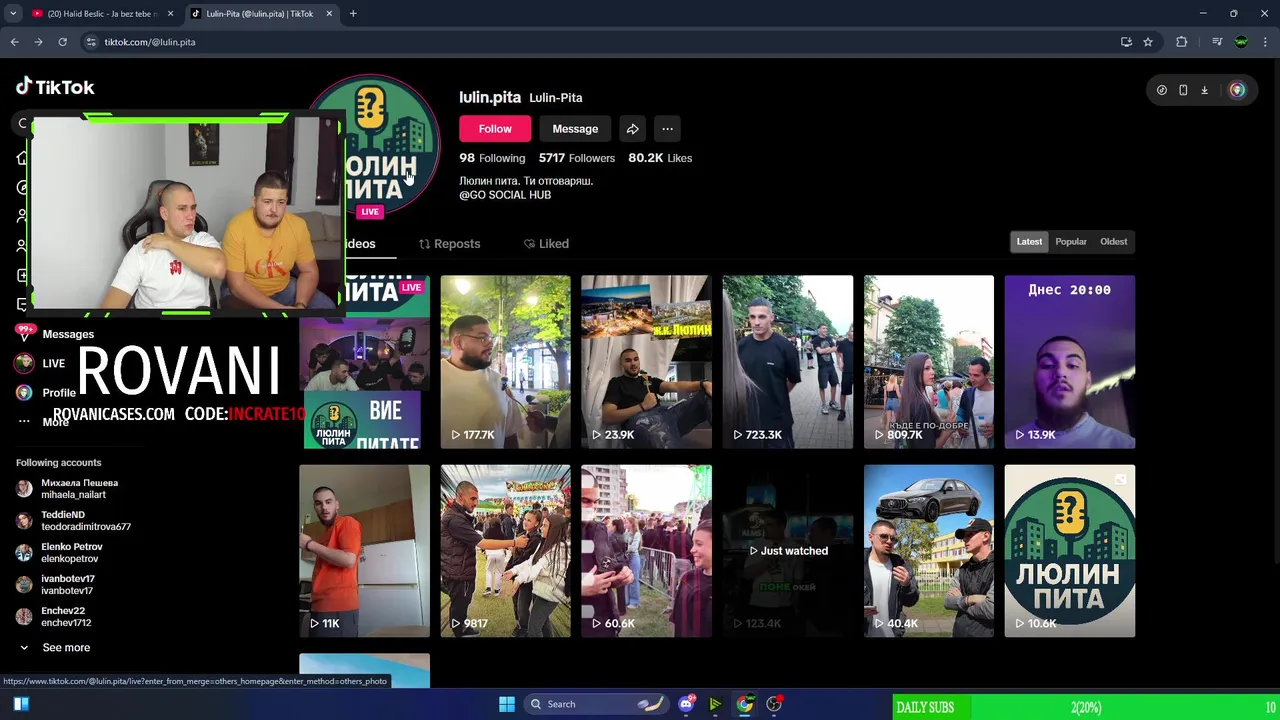Sort videos by Oldest
The image size is (1280, 720).
point(1113,242)
